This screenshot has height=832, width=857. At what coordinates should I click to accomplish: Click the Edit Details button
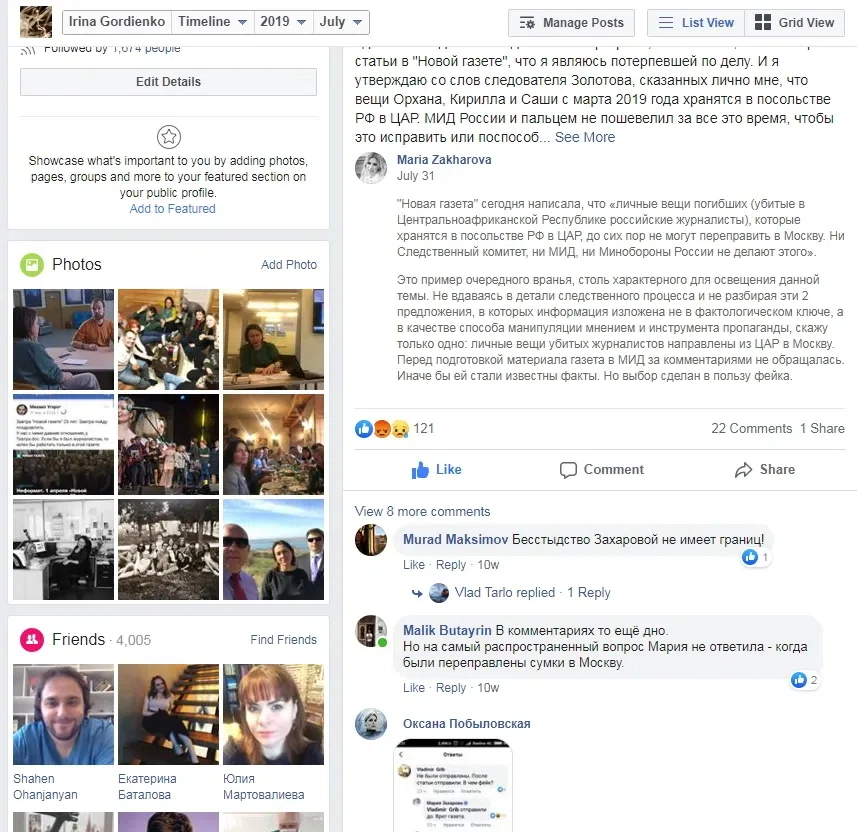coord(168,82)
